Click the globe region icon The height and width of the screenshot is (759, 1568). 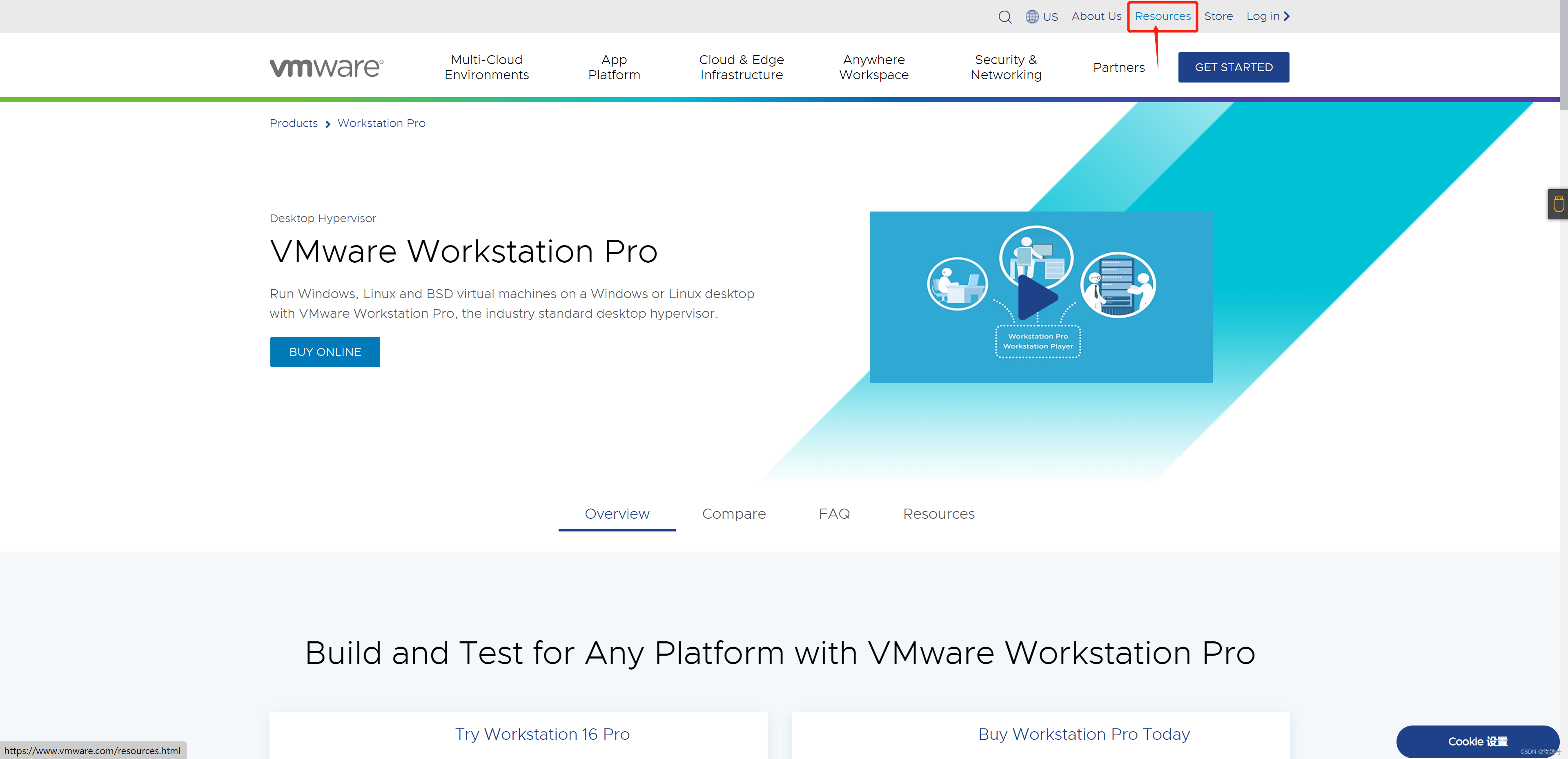tap(1032, 17)
